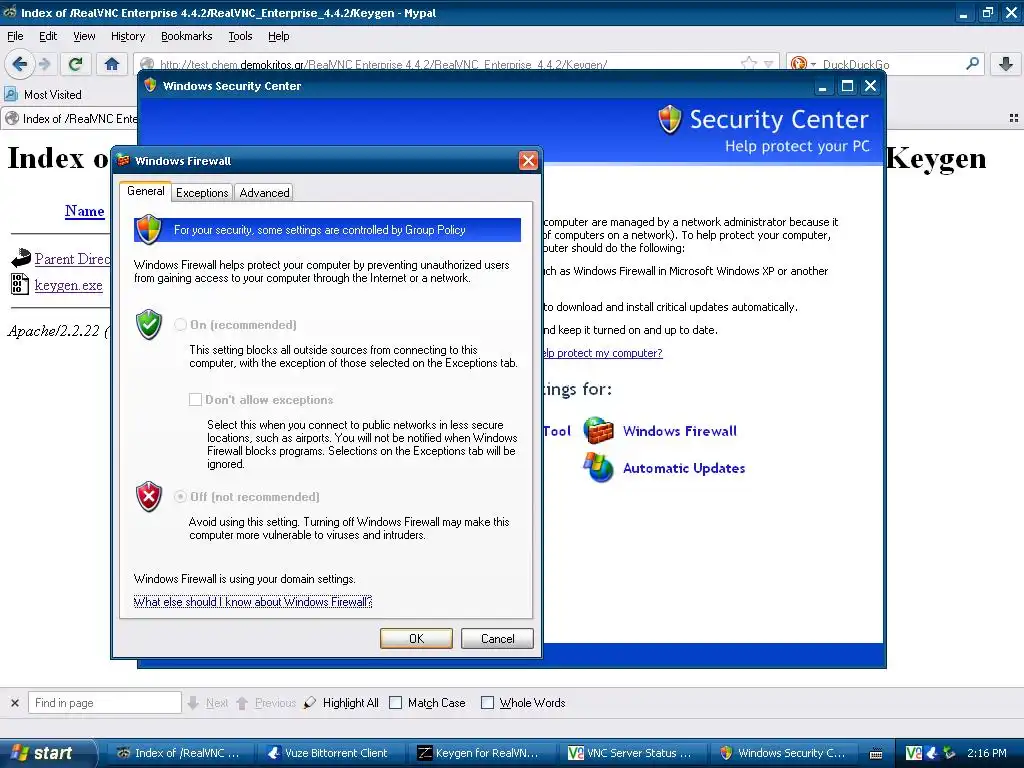The height and width of the screenshot is (768, 1024).
Task: Open the File menu
Action: click(15, 36)
